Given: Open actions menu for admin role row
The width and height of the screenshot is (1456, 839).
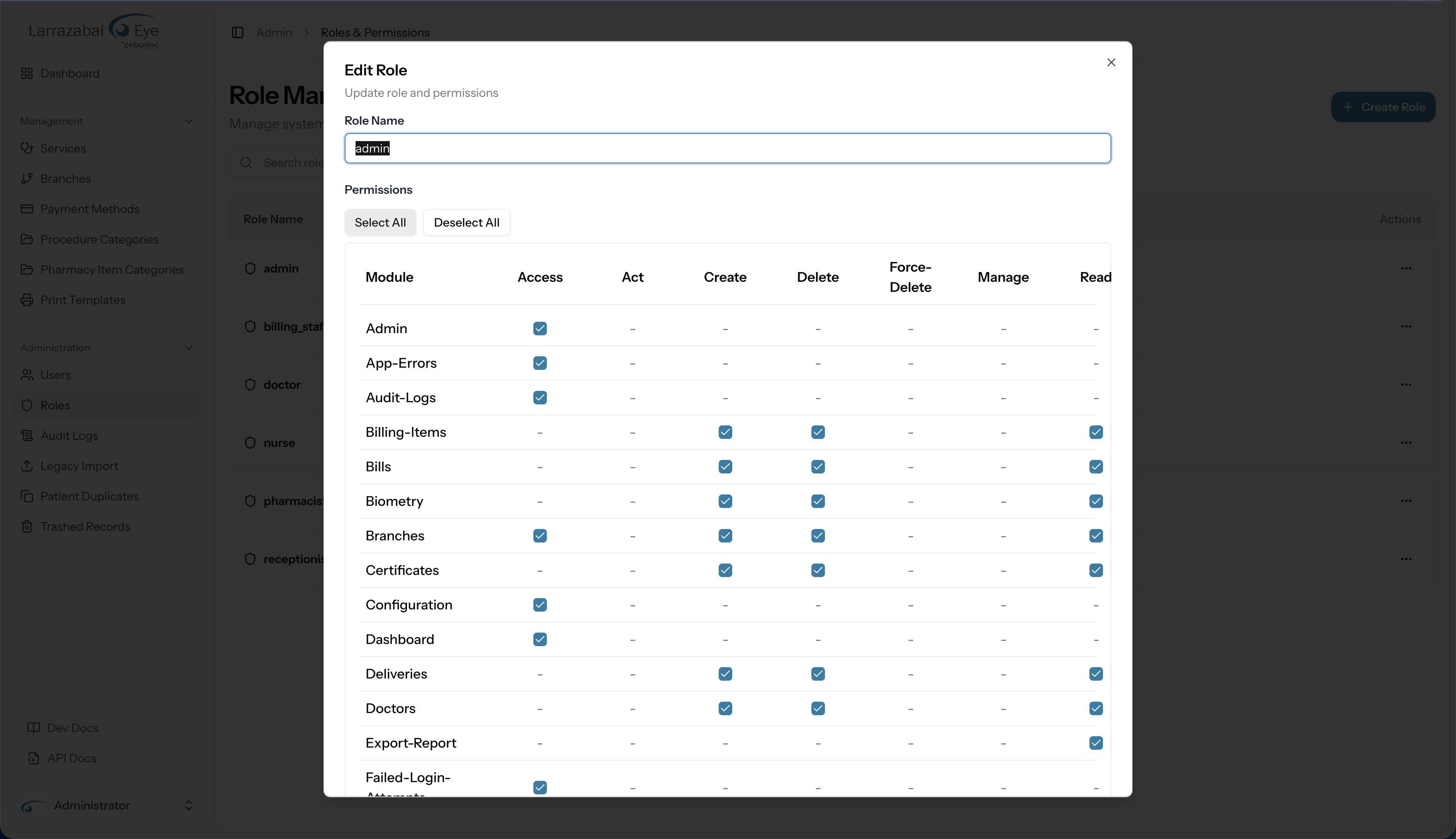Looking at the screenshot, I should click(x=1406, y=269).
